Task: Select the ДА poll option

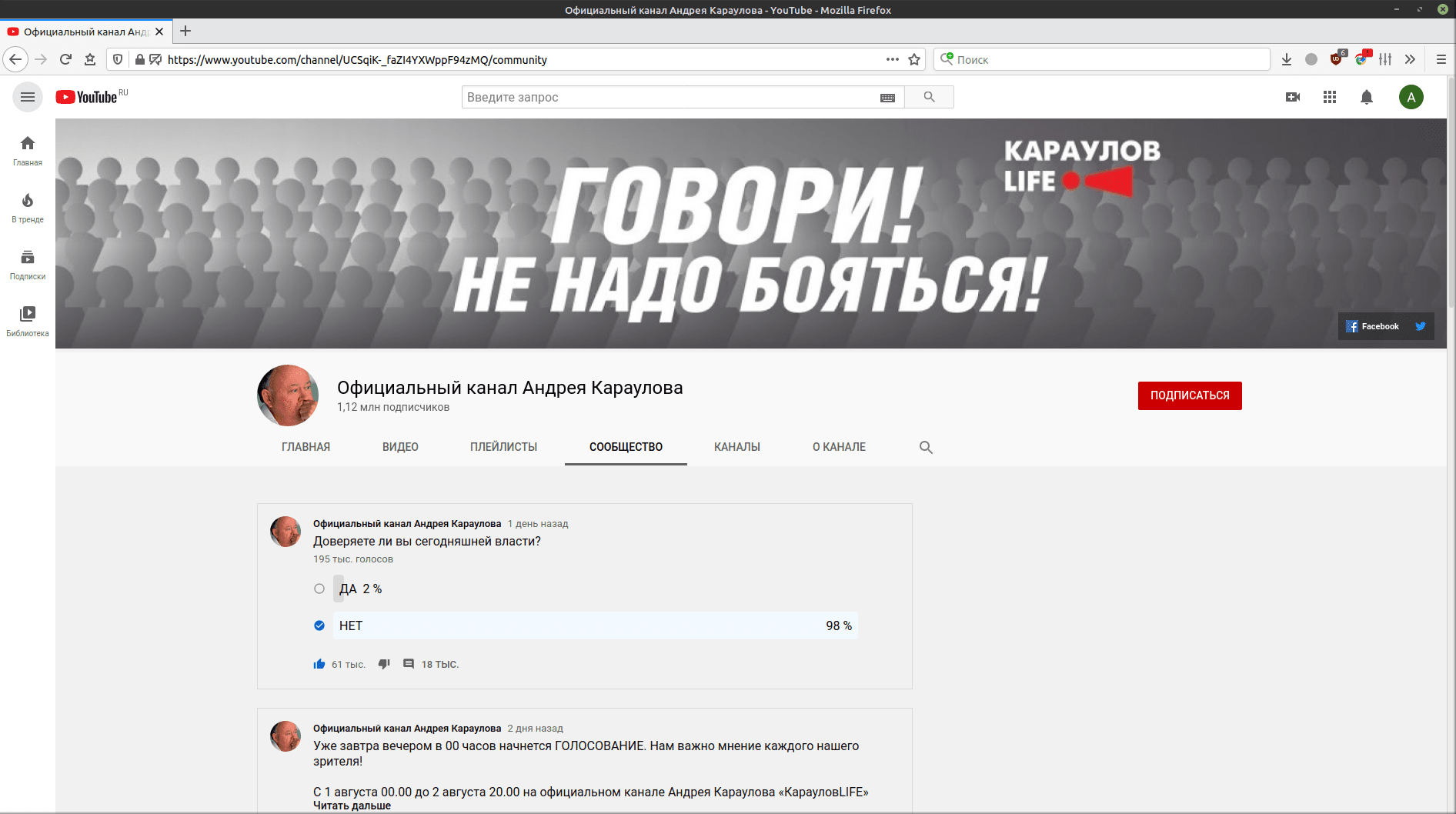Action: (x=319, y=589)
